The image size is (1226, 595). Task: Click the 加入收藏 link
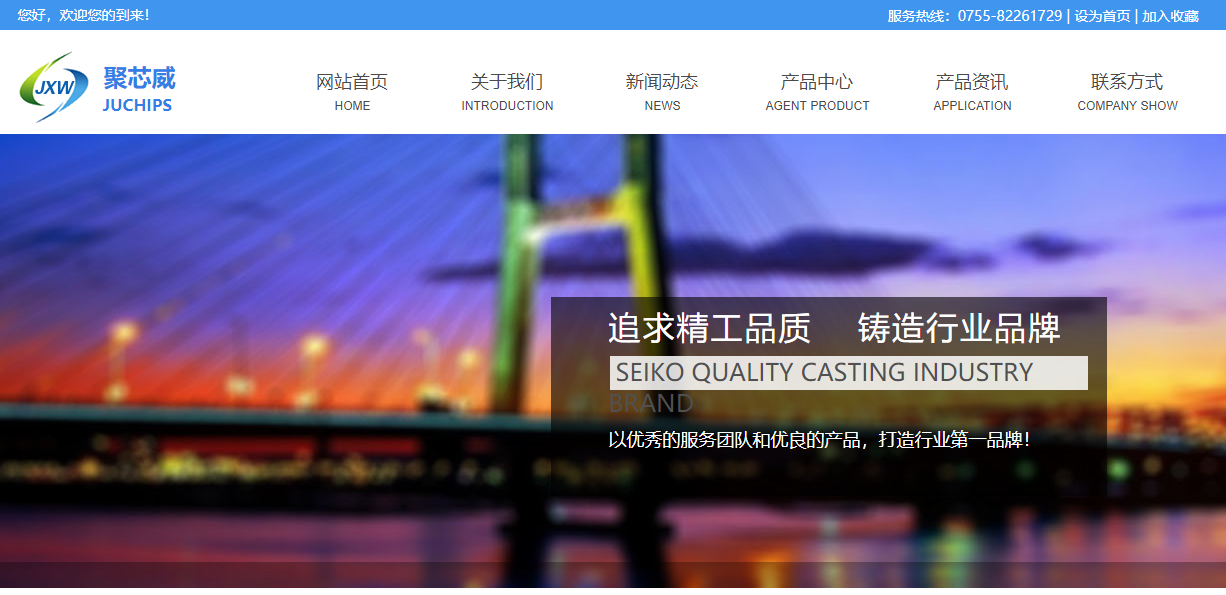click(x=1170, y=16)
